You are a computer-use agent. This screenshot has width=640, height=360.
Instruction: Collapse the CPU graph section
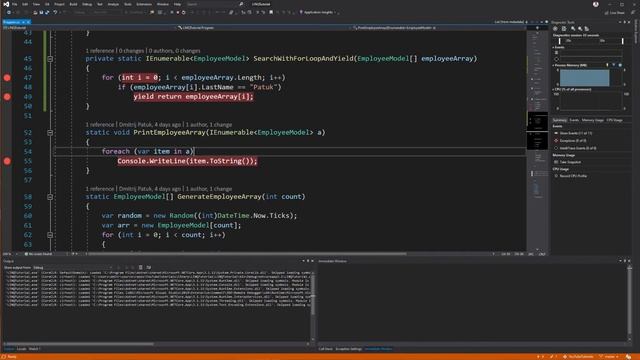pyautogui.click(x=553, y=89)
